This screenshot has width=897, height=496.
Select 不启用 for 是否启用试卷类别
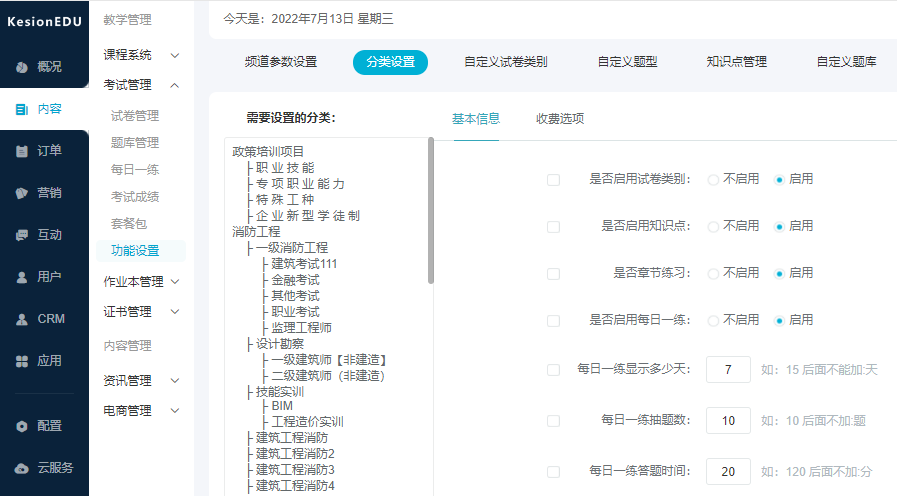[714, 179]
